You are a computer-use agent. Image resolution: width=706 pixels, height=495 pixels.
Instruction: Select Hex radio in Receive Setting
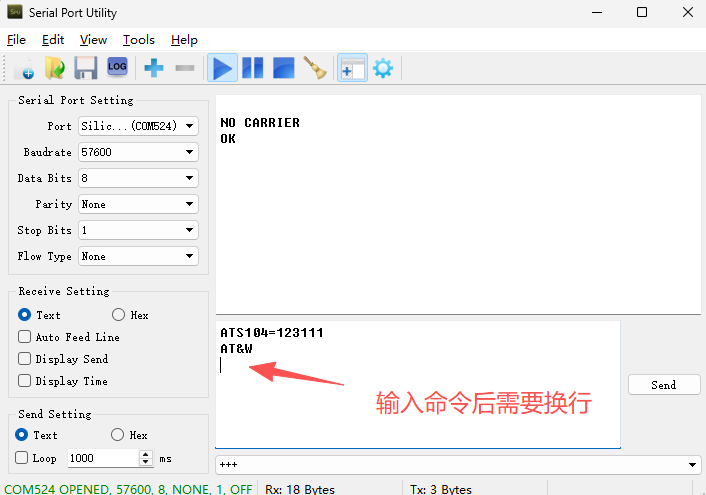coord(118,314)
